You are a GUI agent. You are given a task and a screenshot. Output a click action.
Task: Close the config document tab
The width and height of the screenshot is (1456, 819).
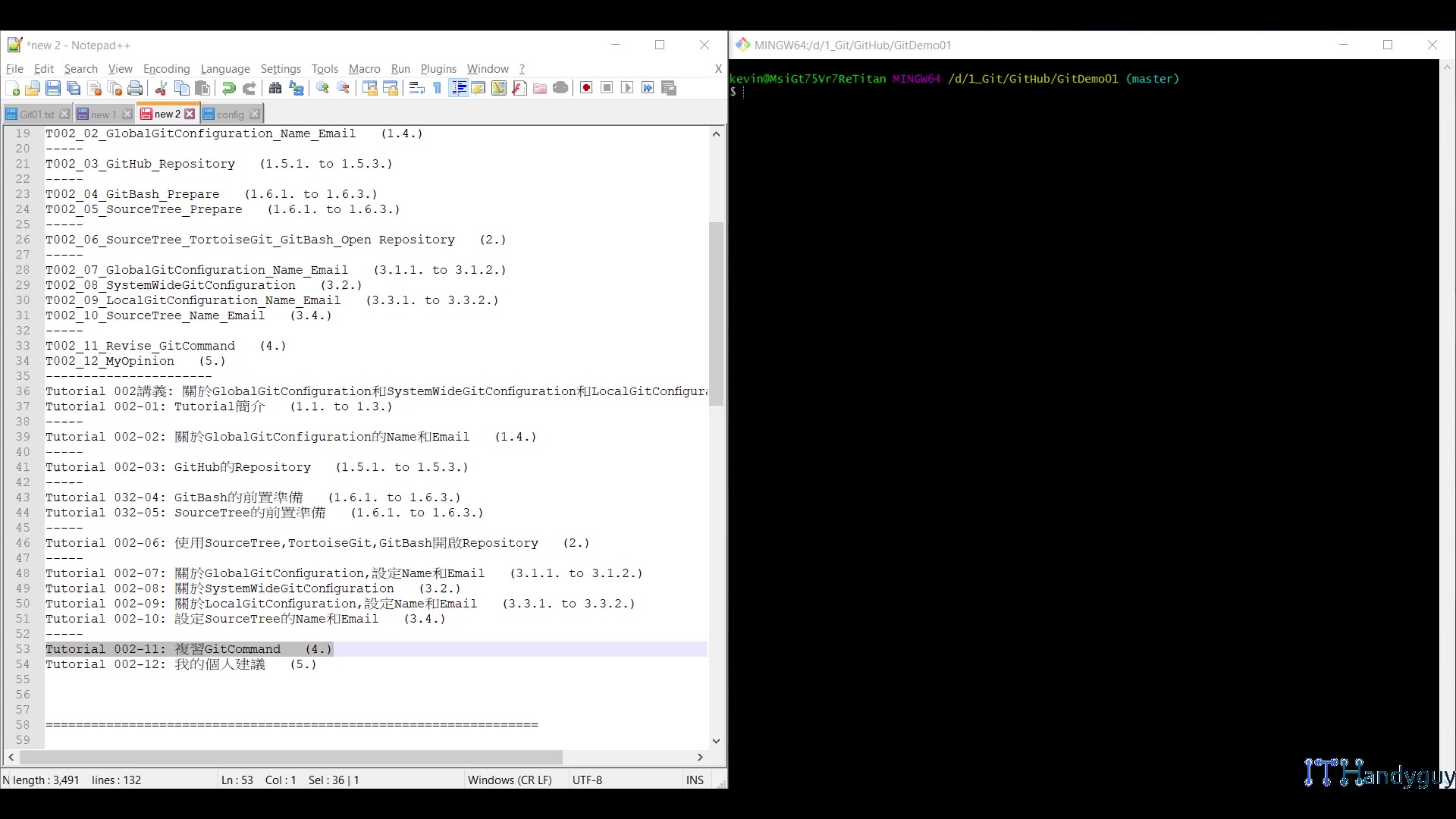(x=256, y=114)
